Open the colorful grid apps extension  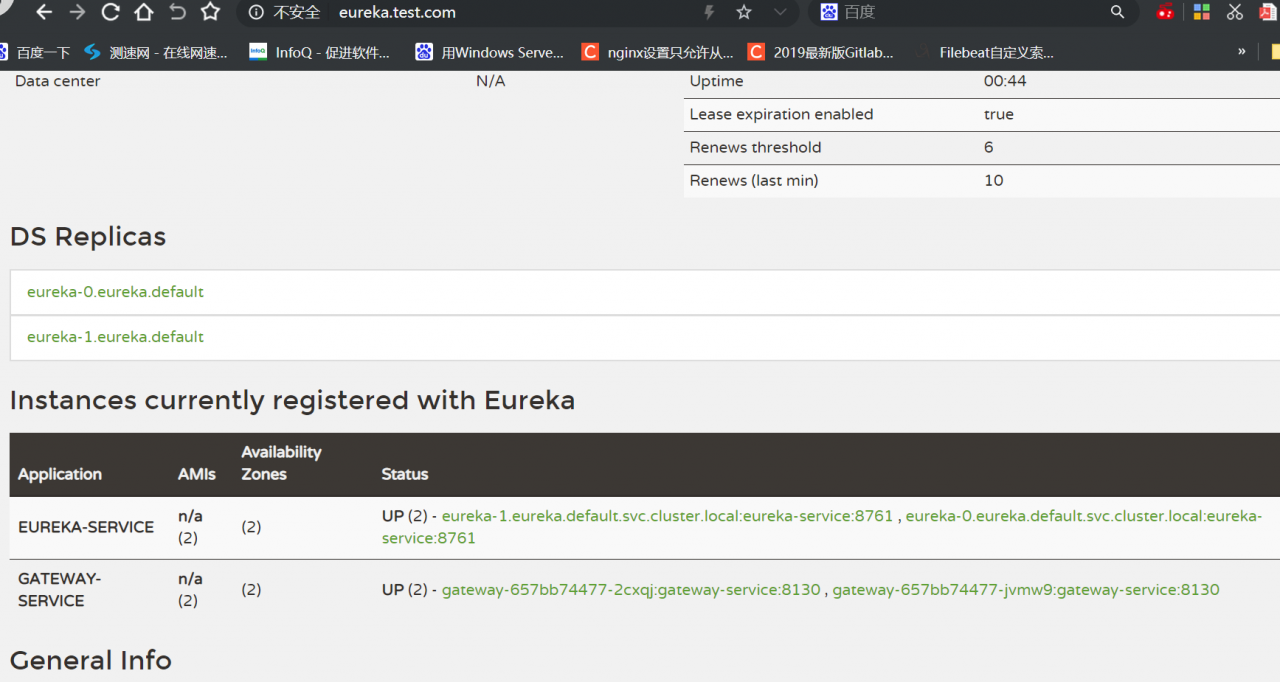pos(1202,12)
